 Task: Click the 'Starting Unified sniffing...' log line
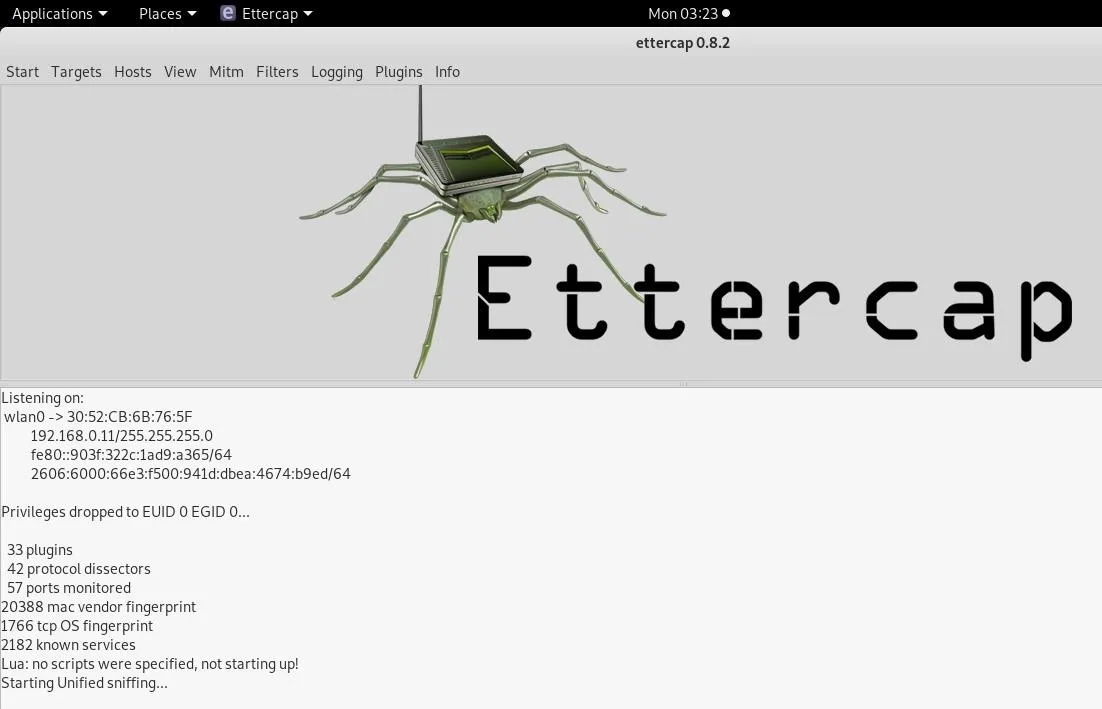tap(84, 683)
